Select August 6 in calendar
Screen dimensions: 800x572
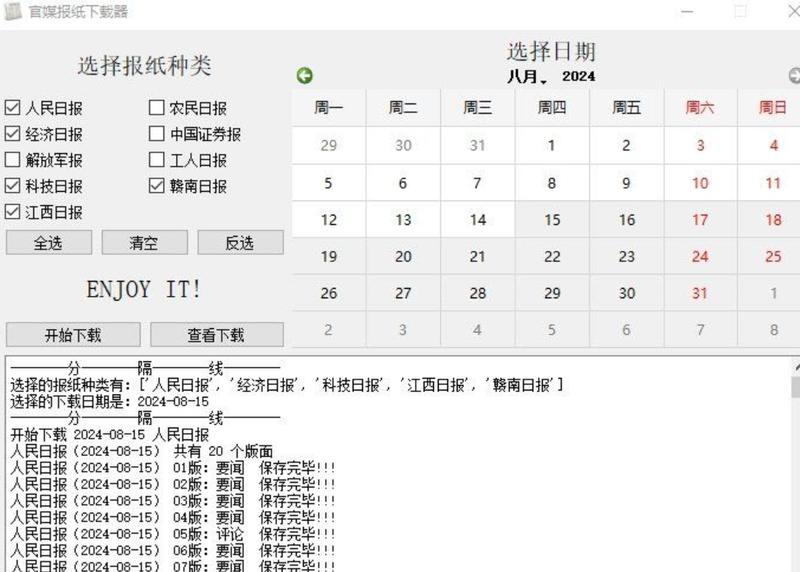[x=403, y=183]
